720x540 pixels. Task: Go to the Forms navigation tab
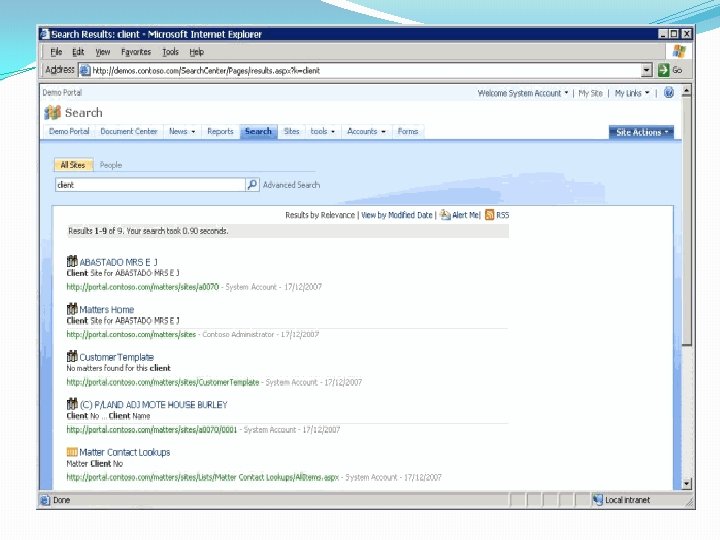tap(408, 131)
